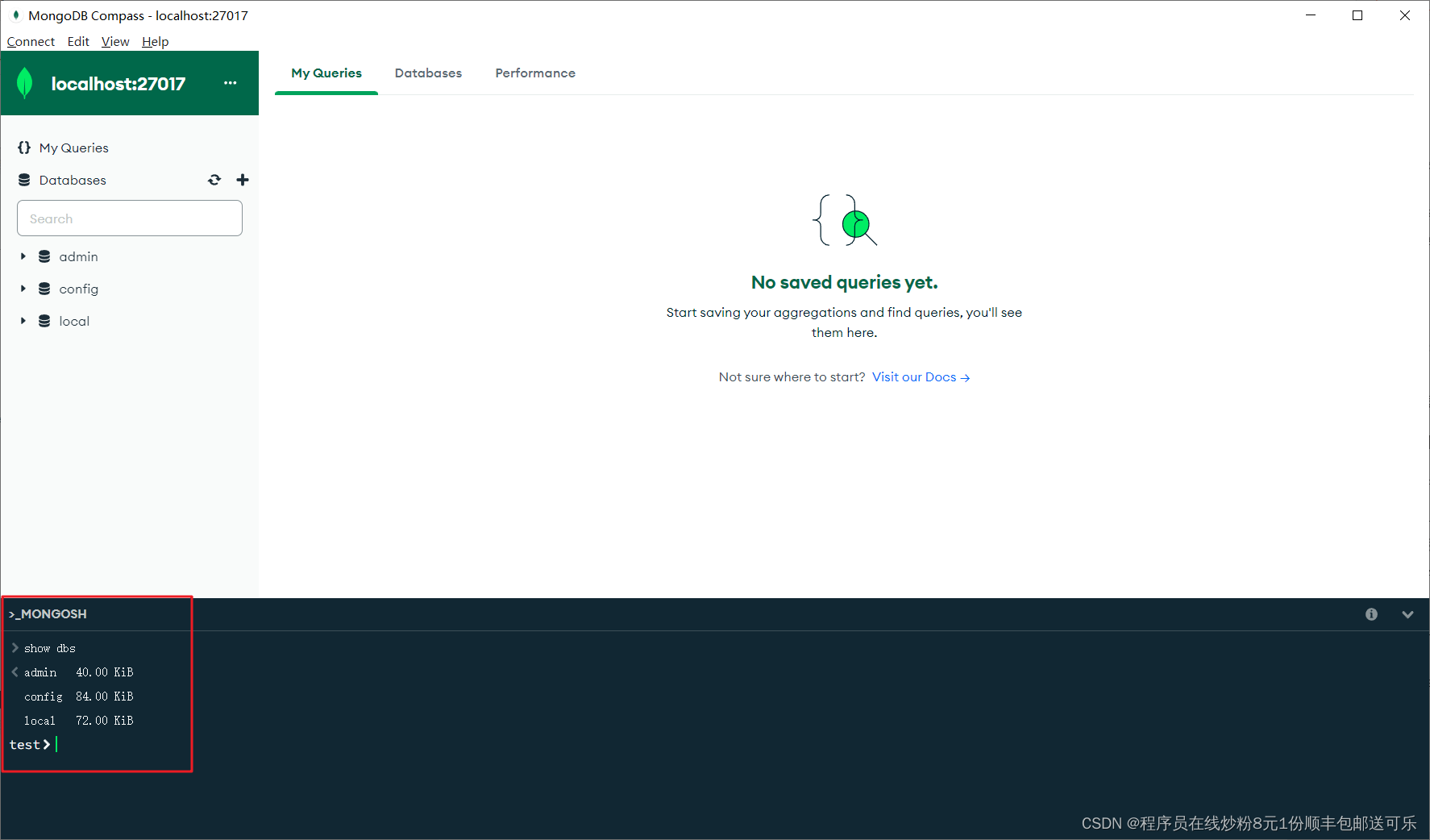This screenshot has height=840, width=1430.
Task: Refresh the databases list
Action: click(214, 180)
